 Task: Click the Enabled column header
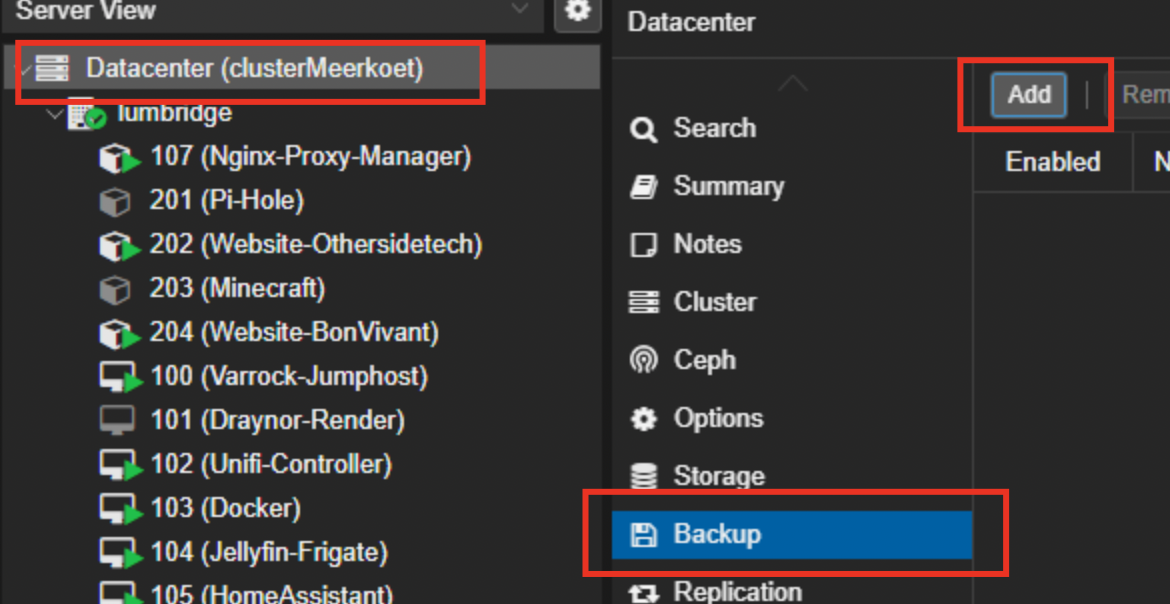coord(1053,162)
